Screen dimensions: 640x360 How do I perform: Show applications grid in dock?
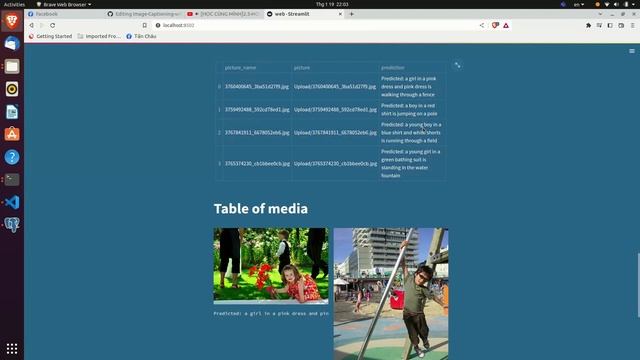(x=12, y=349)
